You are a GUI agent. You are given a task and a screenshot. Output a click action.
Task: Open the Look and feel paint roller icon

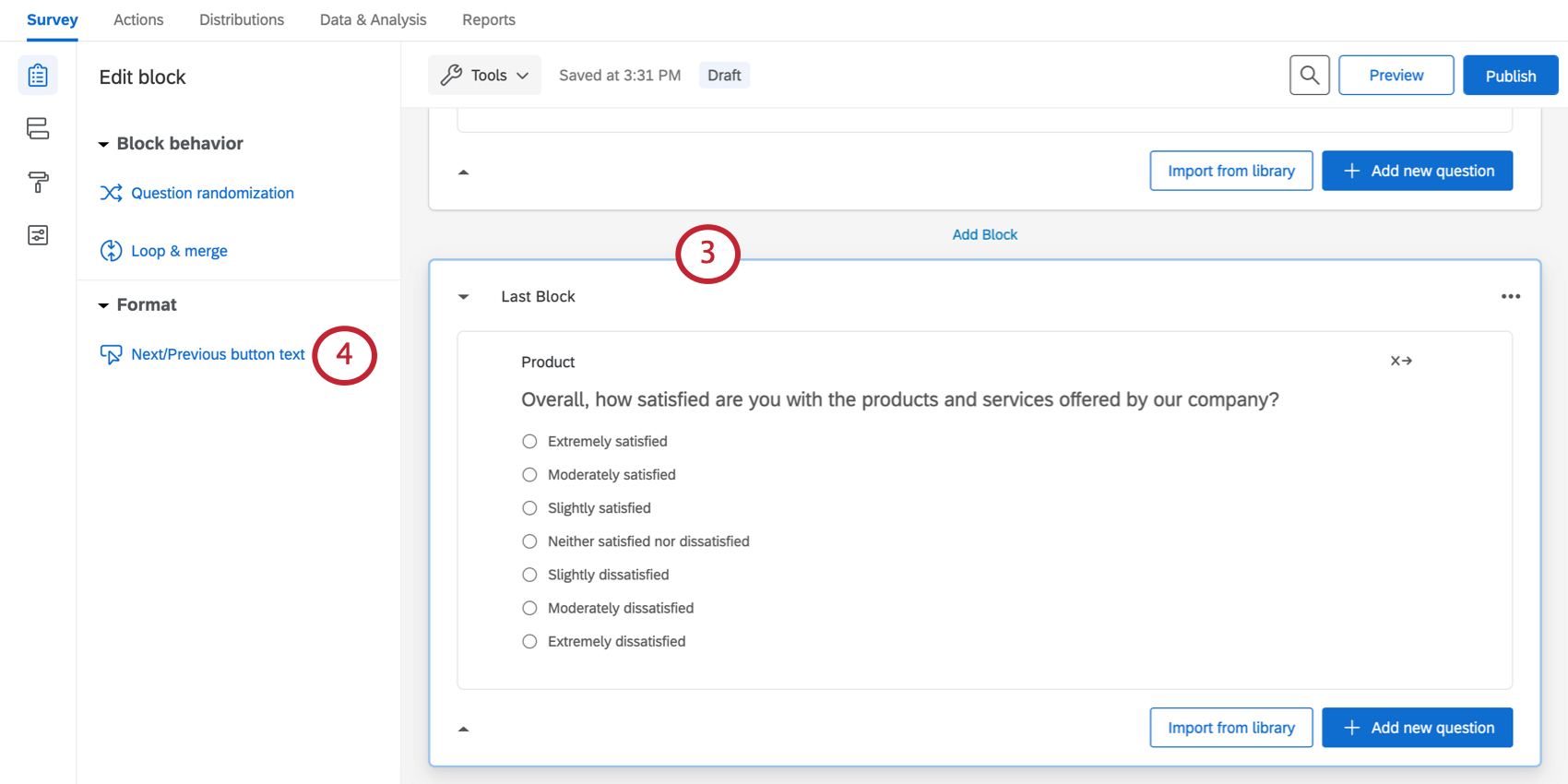[38, 182]
